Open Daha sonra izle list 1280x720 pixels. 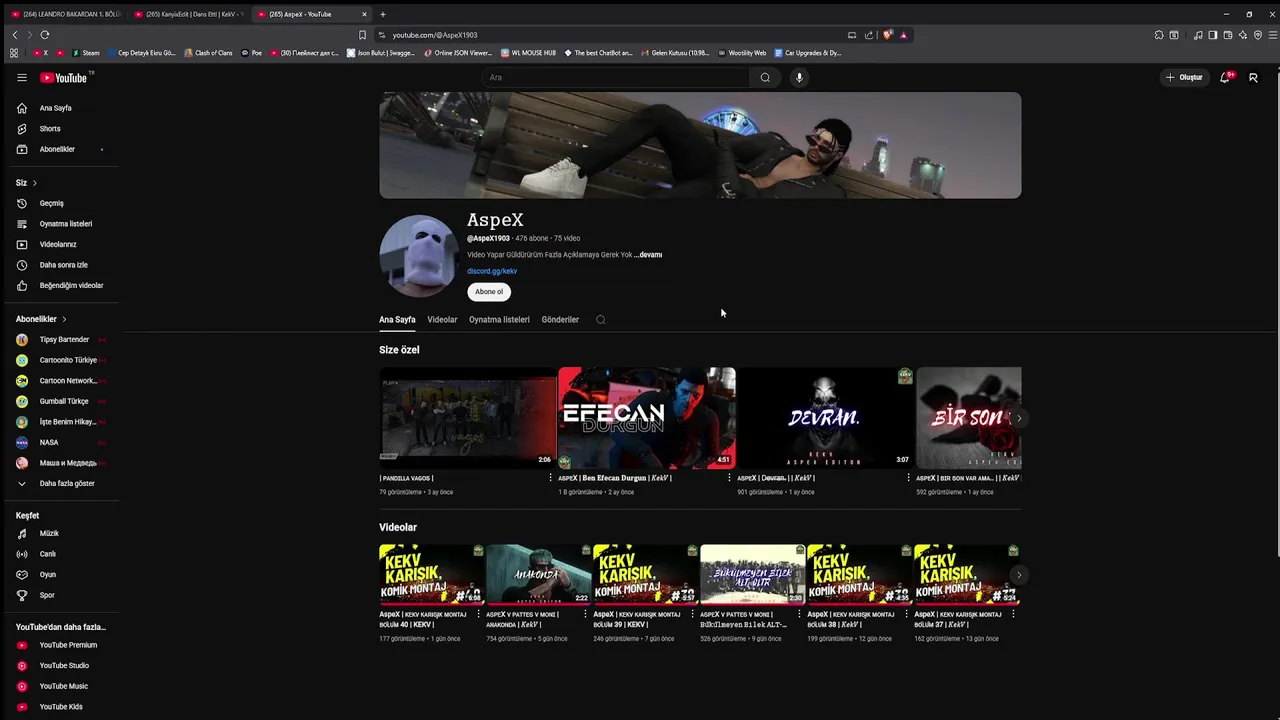63,265
